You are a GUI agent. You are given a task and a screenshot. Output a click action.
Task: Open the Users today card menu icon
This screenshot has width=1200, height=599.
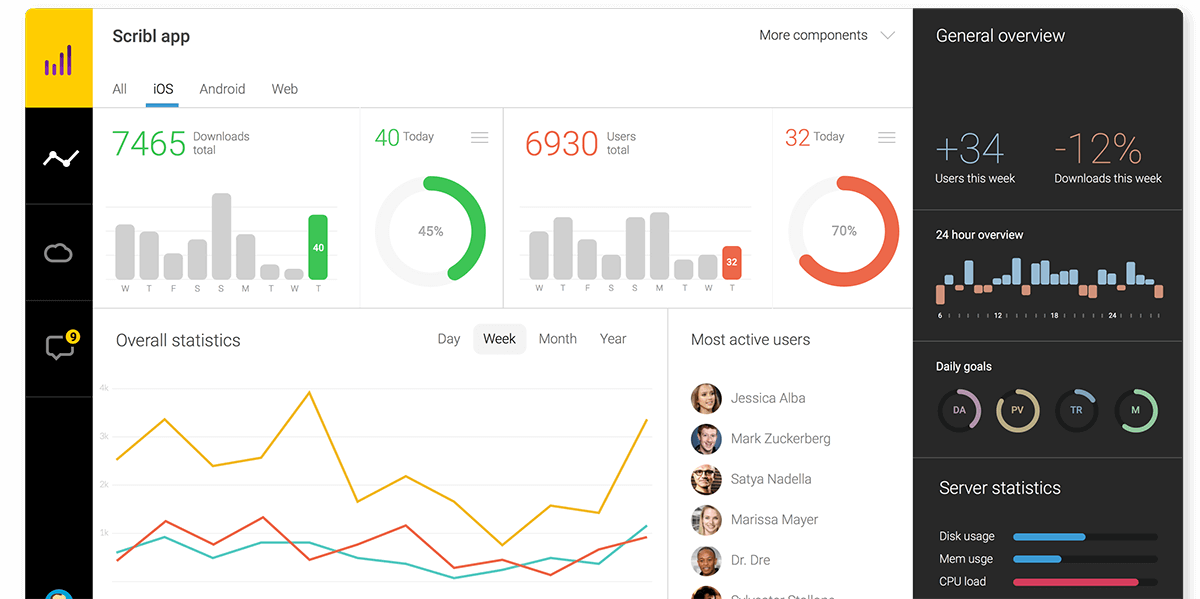[887, 137]
